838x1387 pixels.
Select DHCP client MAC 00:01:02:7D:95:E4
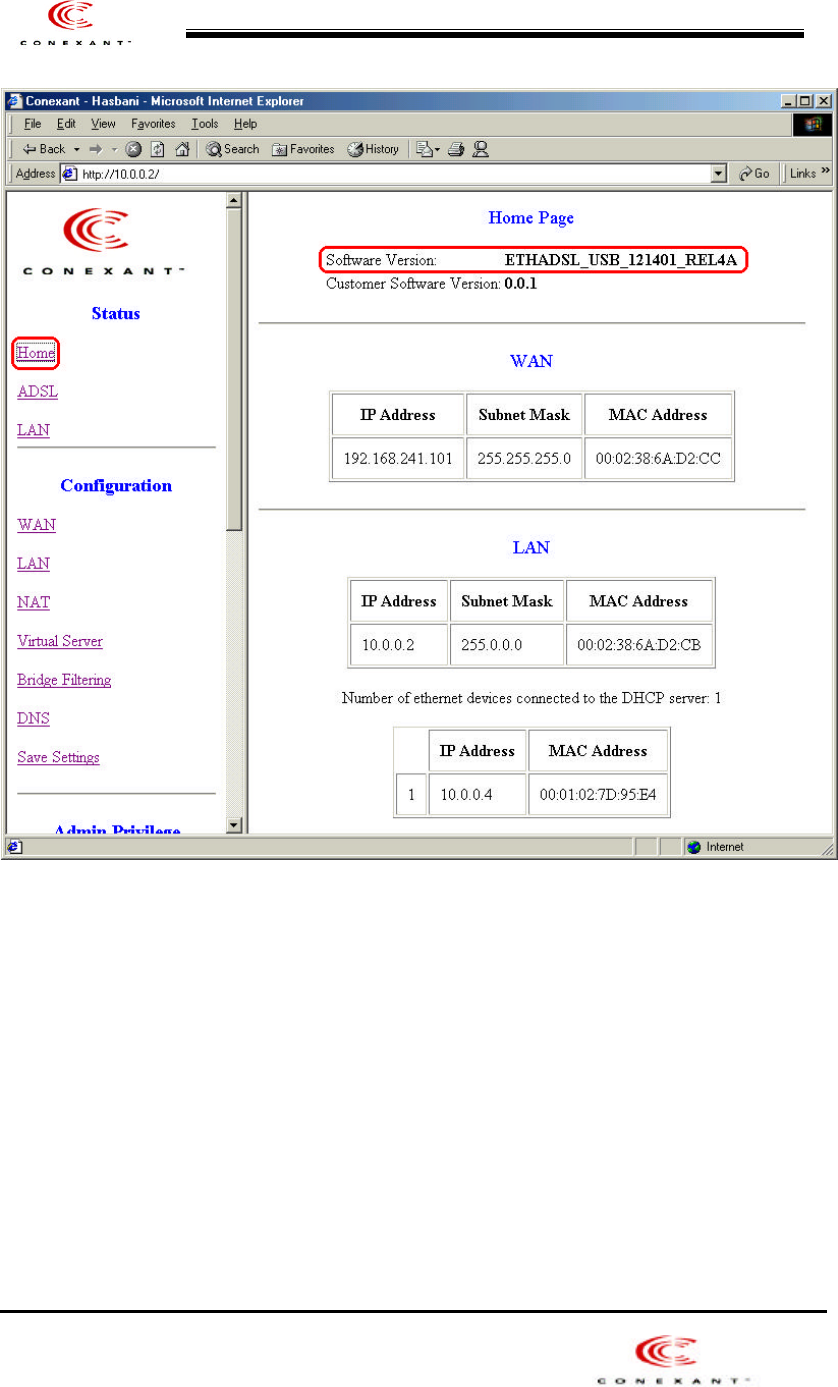tap(598, 794)
